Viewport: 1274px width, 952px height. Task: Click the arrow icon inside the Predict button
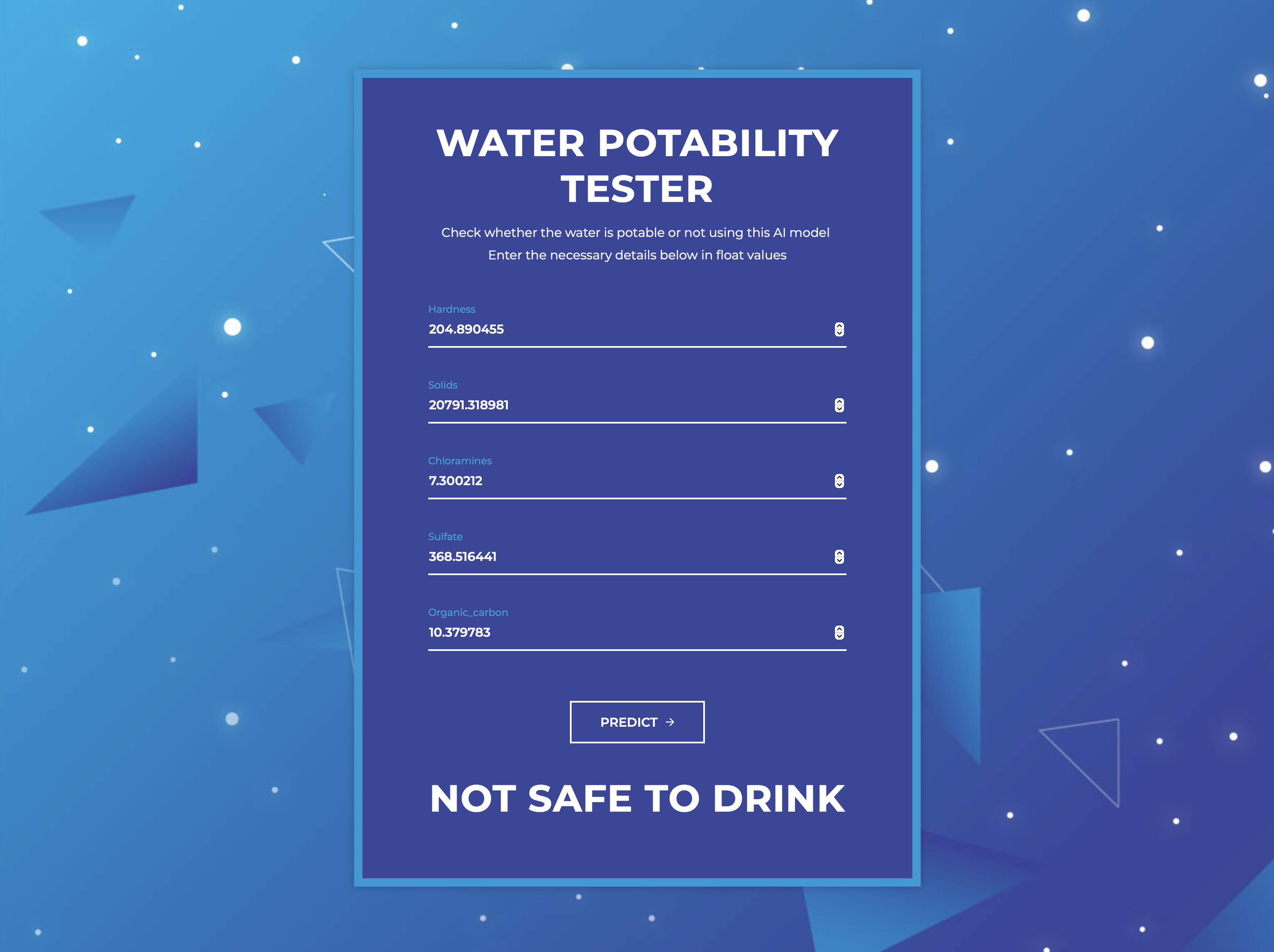(670, 722)
